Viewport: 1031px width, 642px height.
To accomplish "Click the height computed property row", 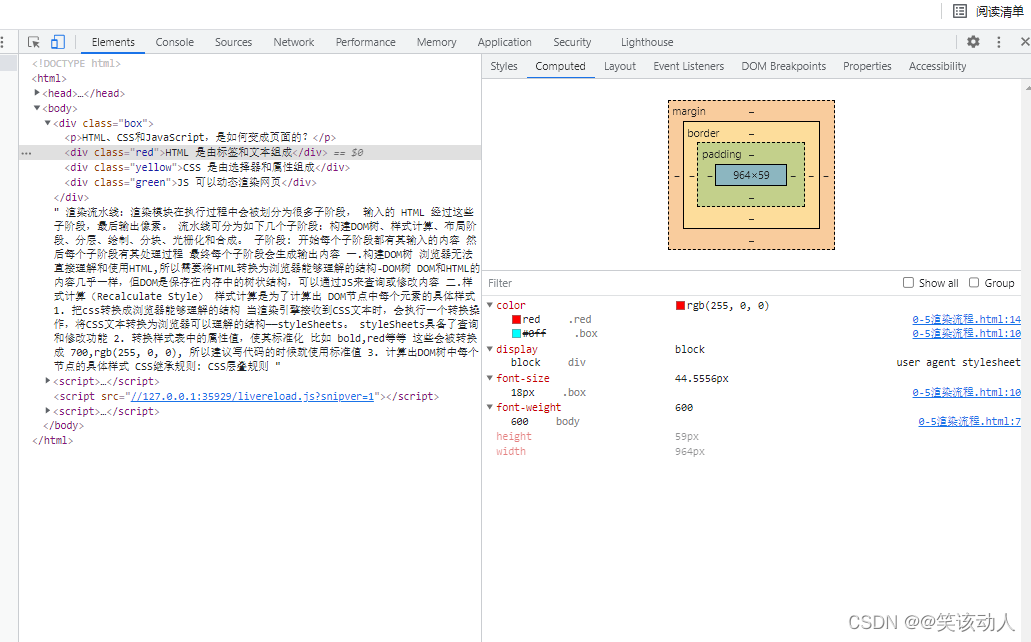I will coord(753,436).
